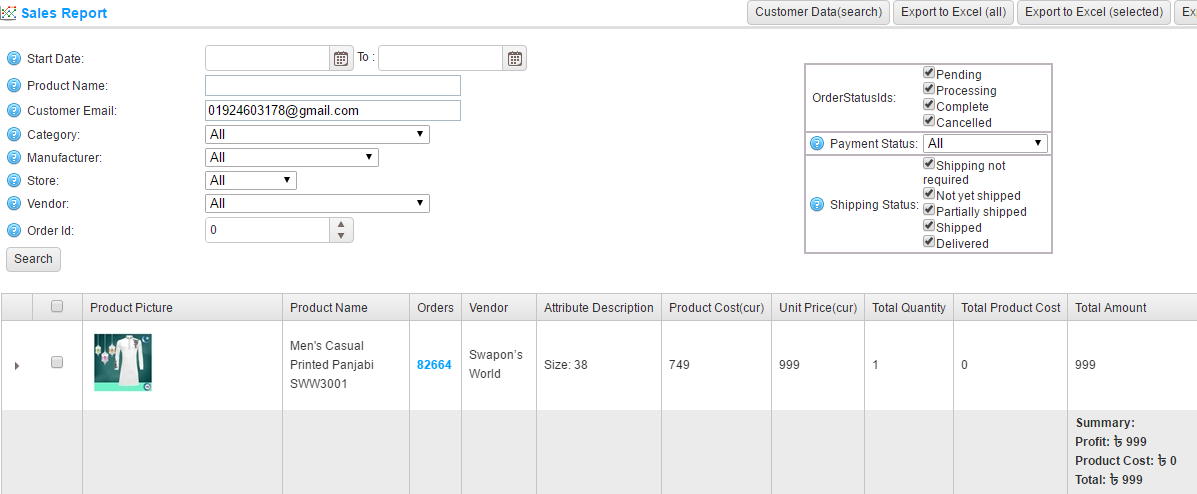Toggle Not yet shipped checkbox
The image size is (1197, 494).
929,194
